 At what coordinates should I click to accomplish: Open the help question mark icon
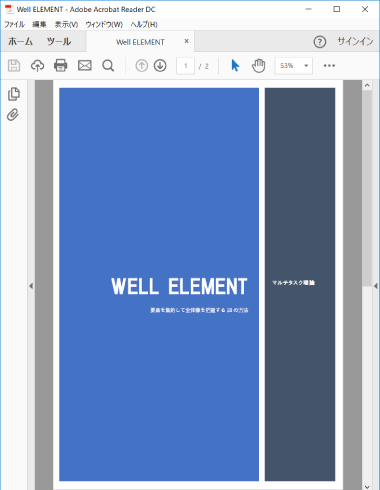(x=320, y=42)
